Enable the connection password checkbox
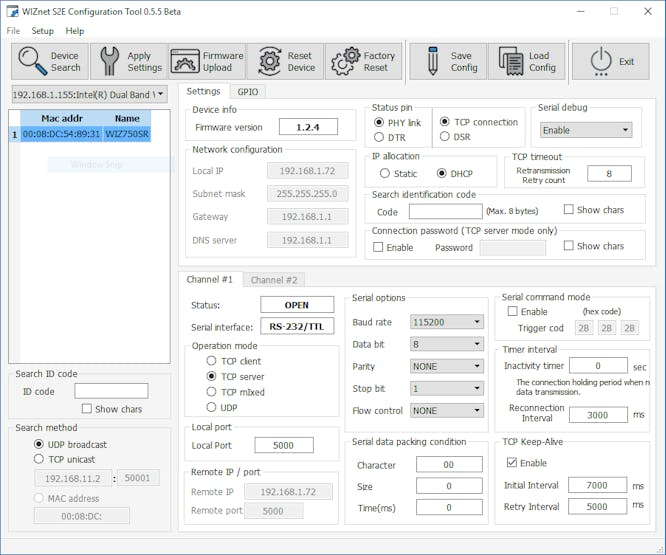This screenshot has height=555, width=666. (377, 247)
